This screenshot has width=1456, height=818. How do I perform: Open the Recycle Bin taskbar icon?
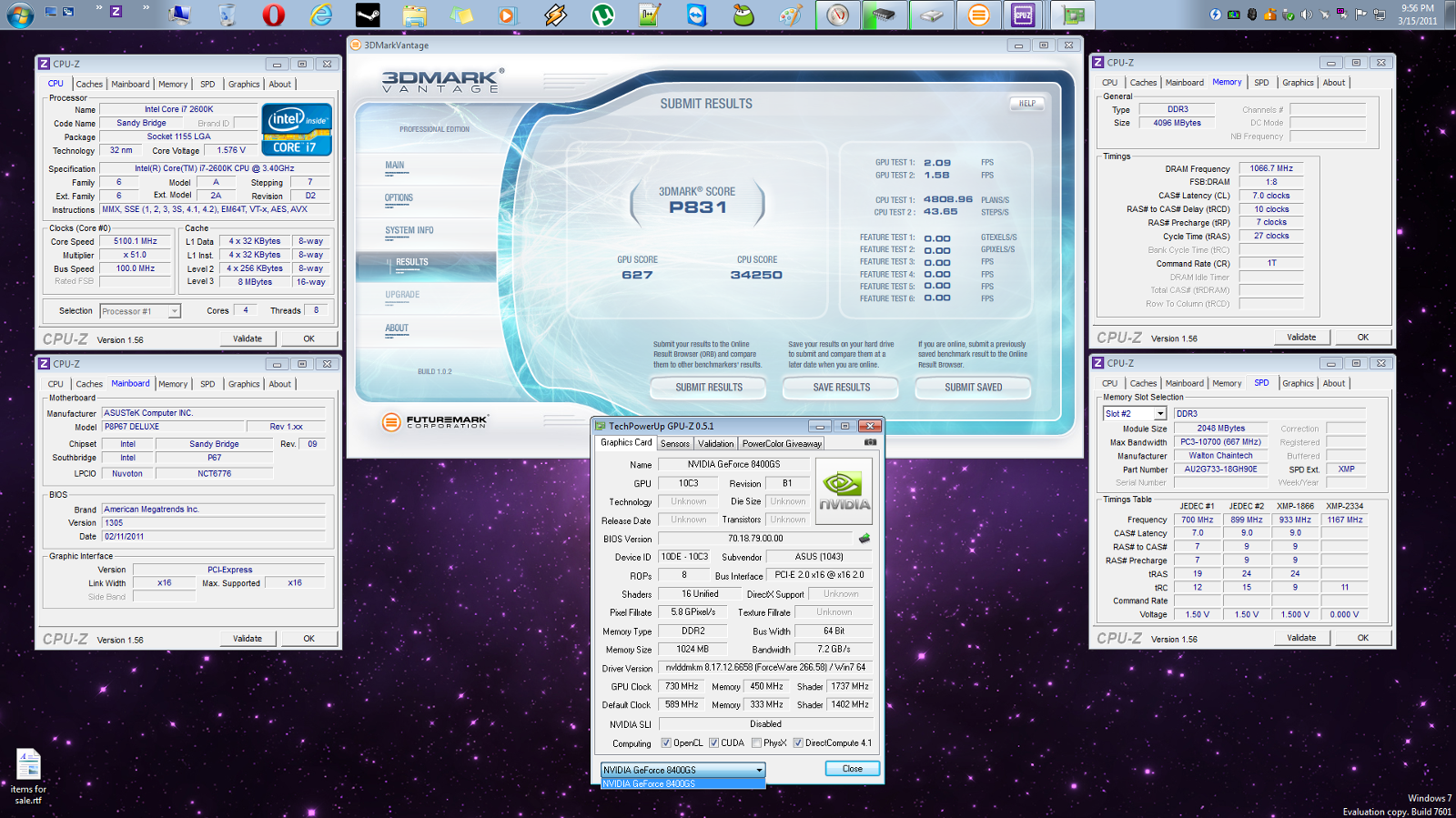tap(227, 15)
